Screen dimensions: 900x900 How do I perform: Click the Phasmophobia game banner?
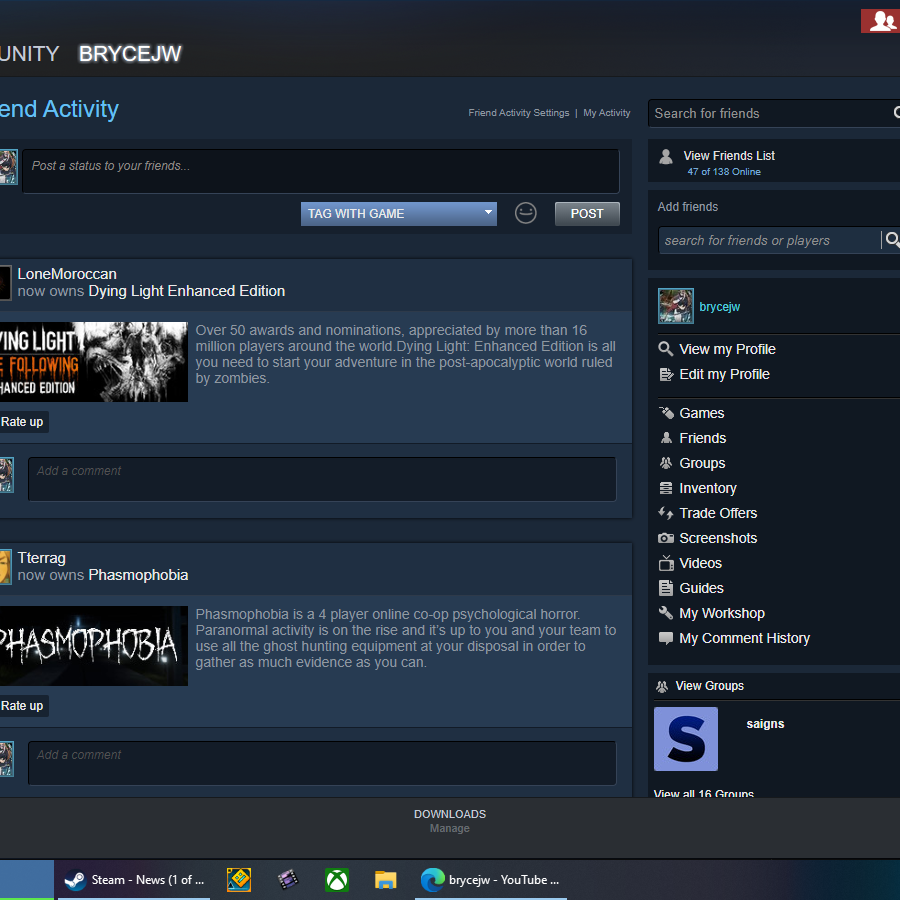click(x=93, y=646)
